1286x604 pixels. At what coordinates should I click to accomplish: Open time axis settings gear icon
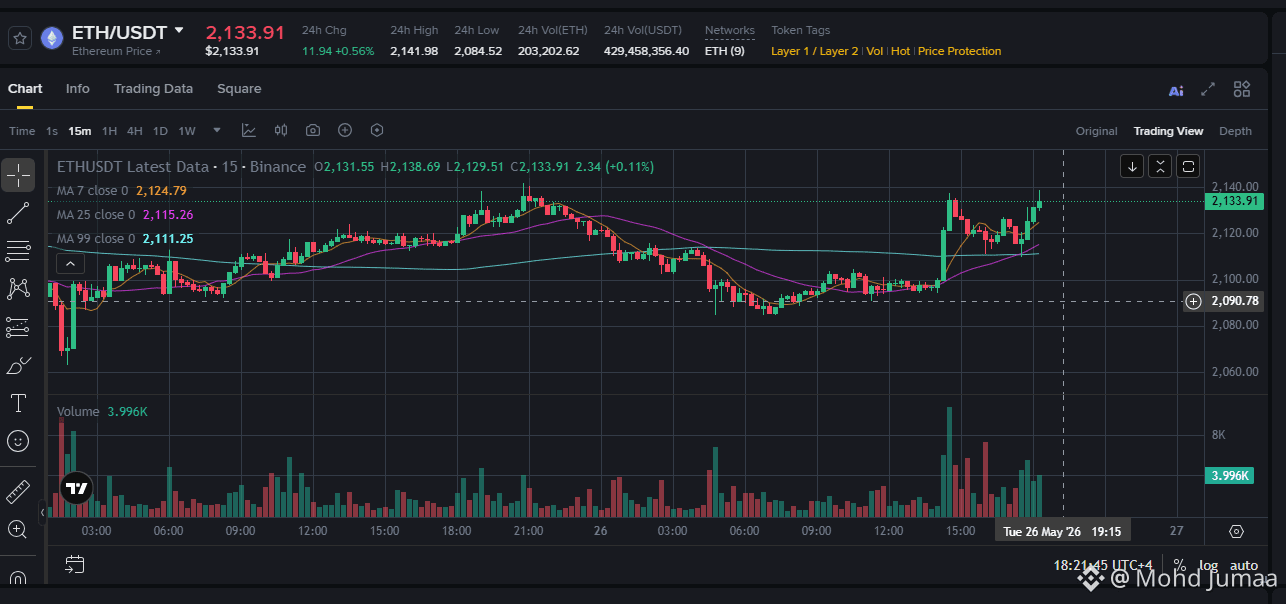tap(1237, 531)
